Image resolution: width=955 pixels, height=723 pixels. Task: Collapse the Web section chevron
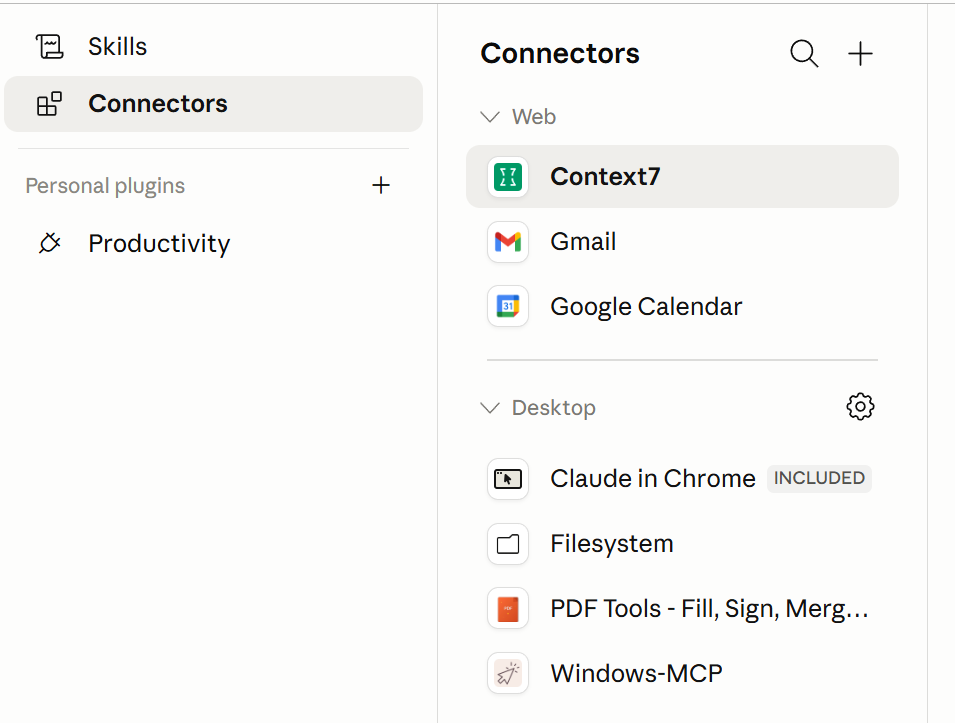tap(490, 116)
